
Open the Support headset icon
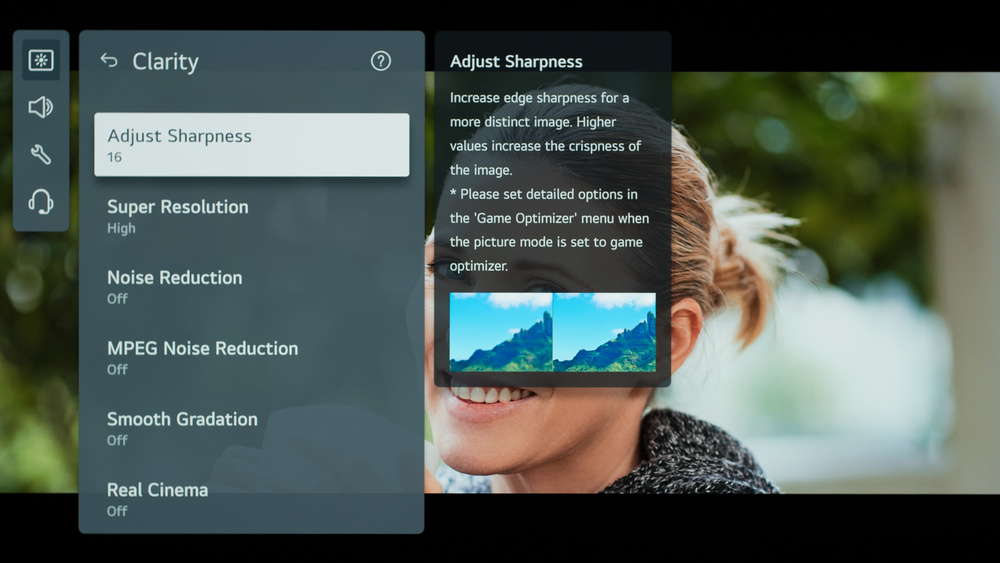pos(41,202)
